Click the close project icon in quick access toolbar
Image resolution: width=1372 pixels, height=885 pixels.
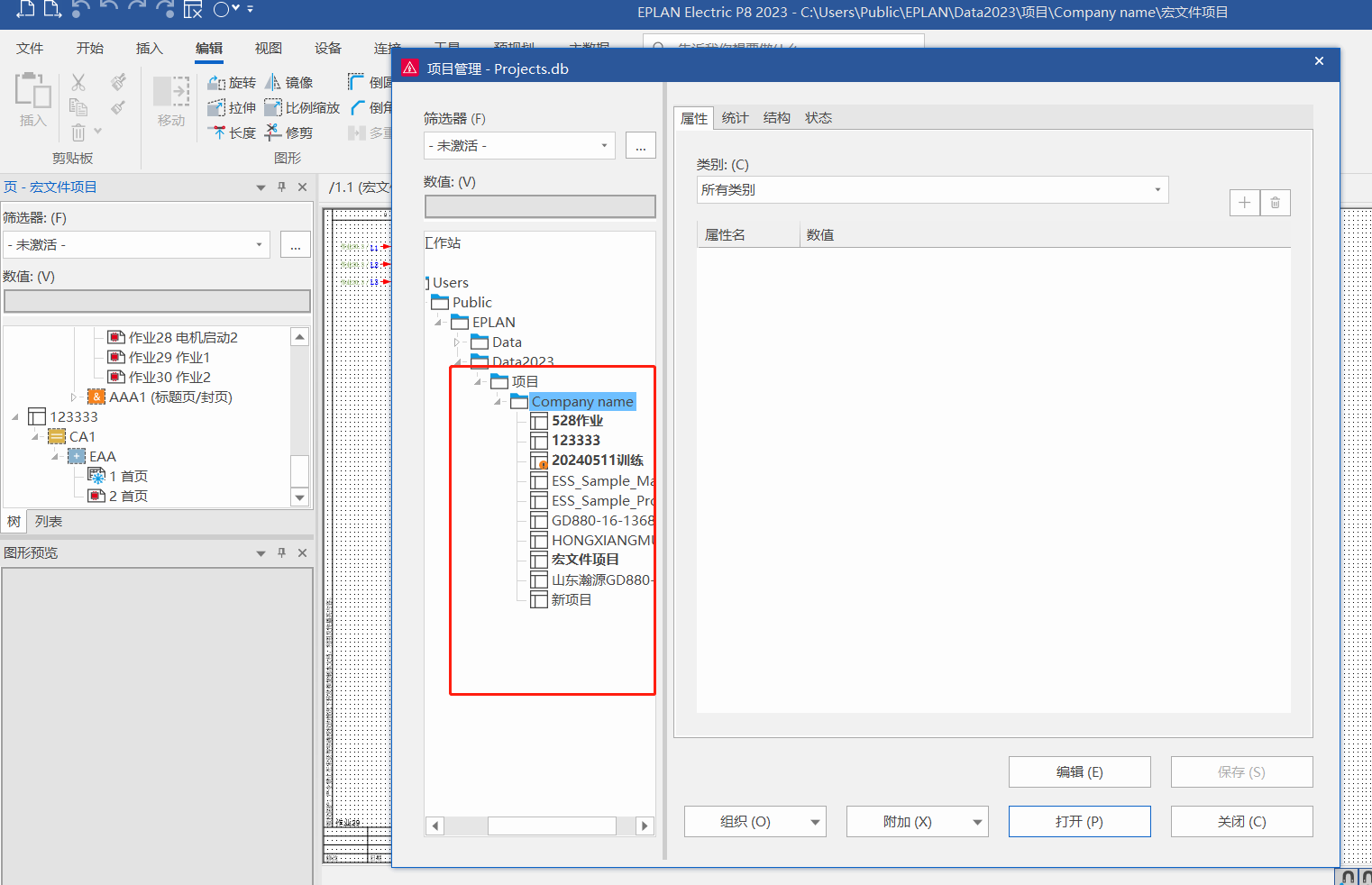[x=193, y=10]
